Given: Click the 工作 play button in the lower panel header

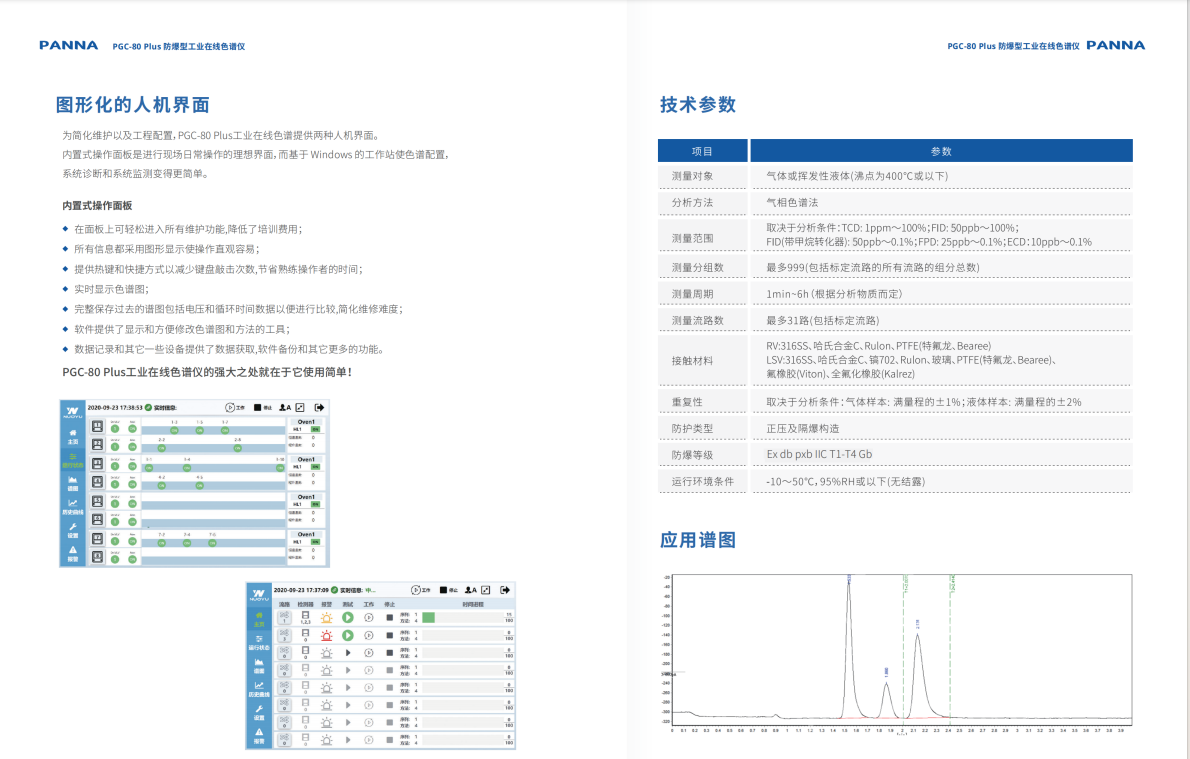Looking at the screenshot, I should point(414,590).
